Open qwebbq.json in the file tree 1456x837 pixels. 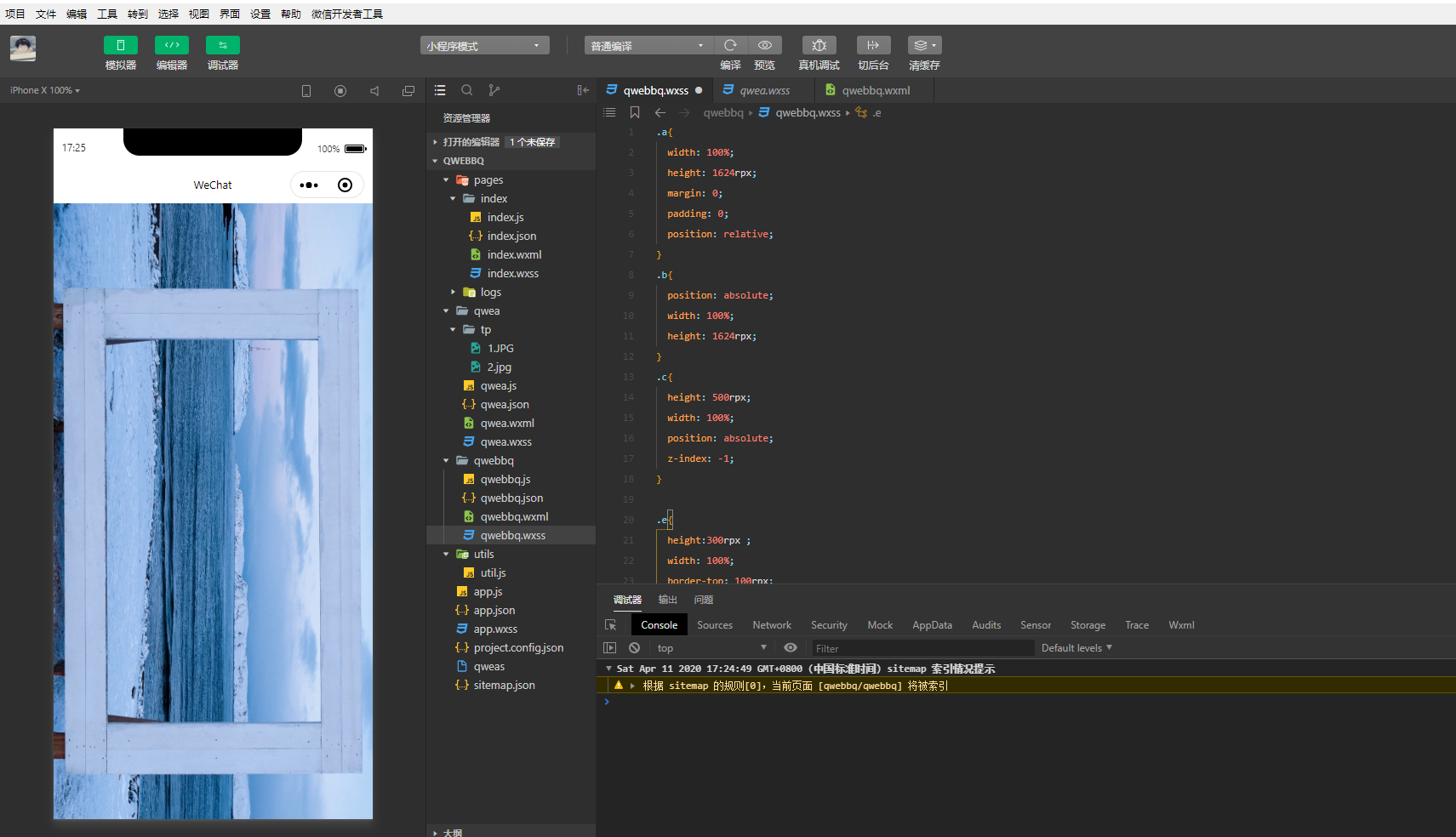click(511, 498)
